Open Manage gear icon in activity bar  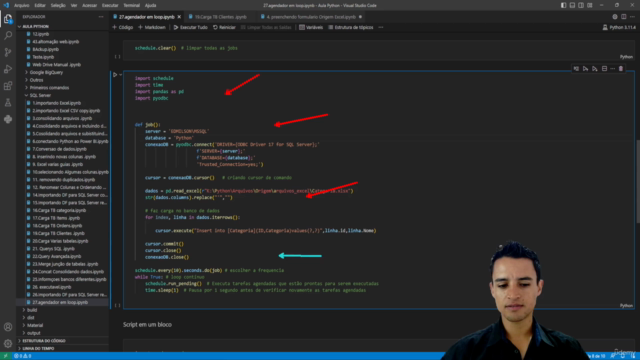[x=8, y=344]
